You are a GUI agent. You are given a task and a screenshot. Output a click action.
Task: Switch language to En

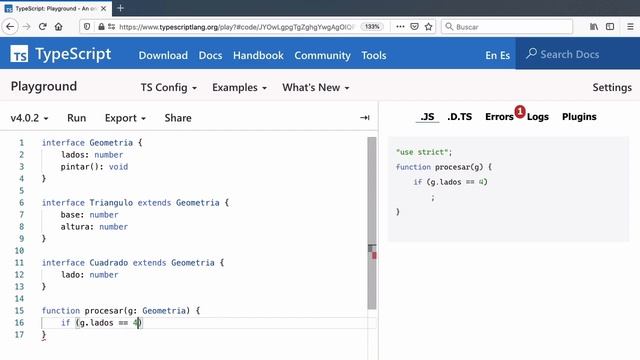(x=491, y=55)
